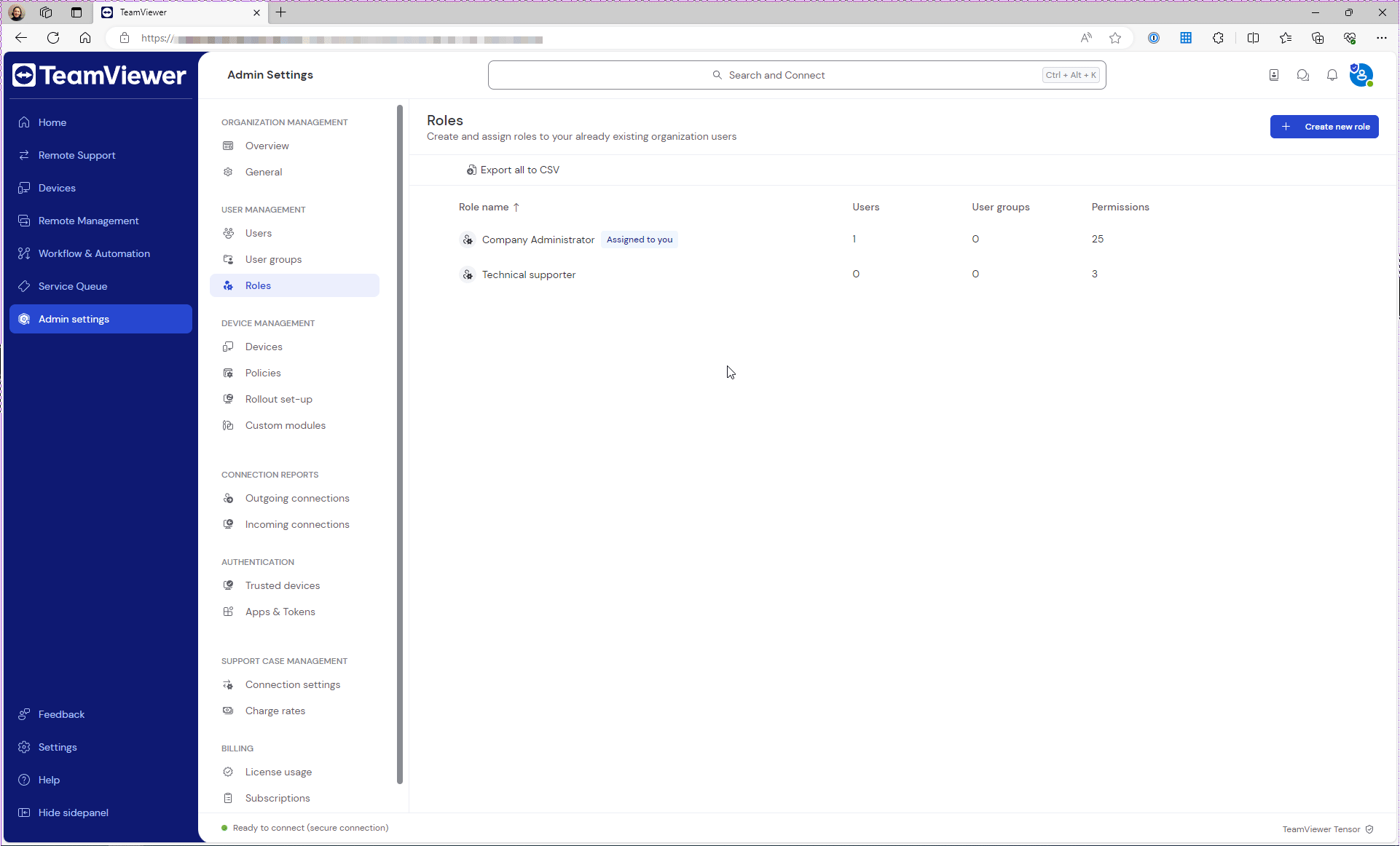Click the notifications bell icon
The width and height of the screenshot is (1400, 846).
click(1332, 75)
